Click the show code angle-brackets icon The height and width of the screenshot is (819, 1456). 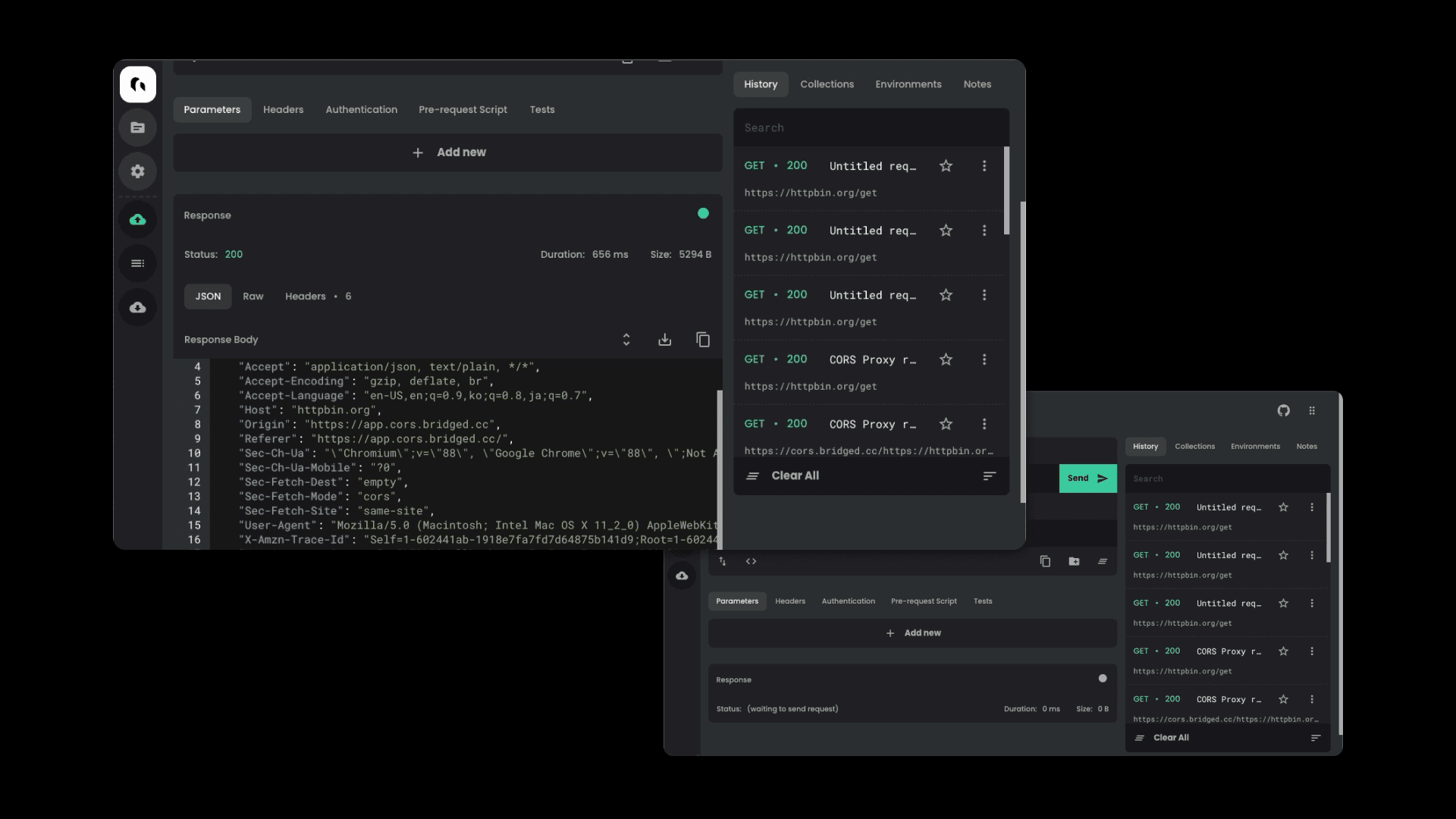tap(751, 561)
